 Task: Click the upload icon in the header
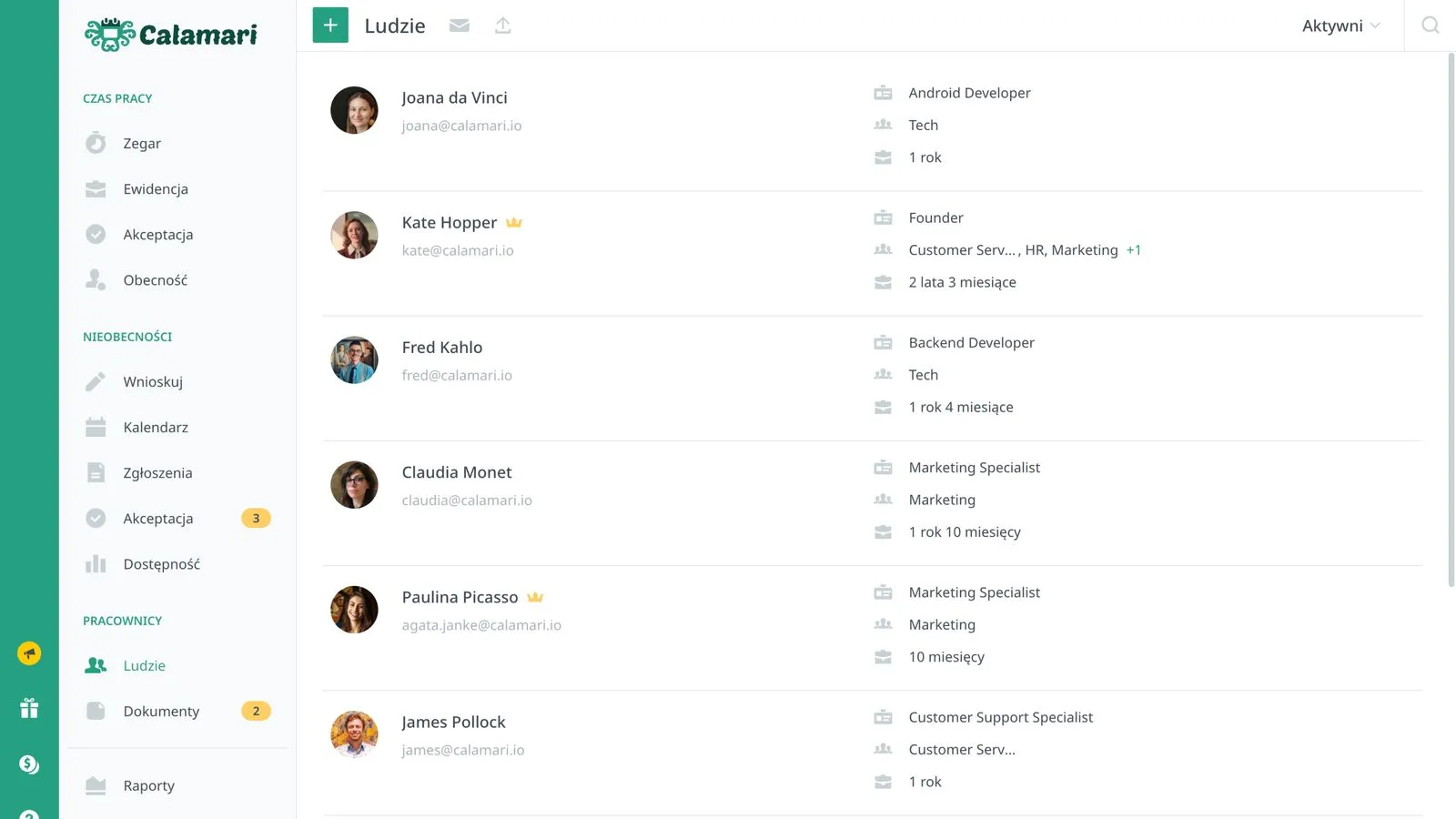point(502,25)
